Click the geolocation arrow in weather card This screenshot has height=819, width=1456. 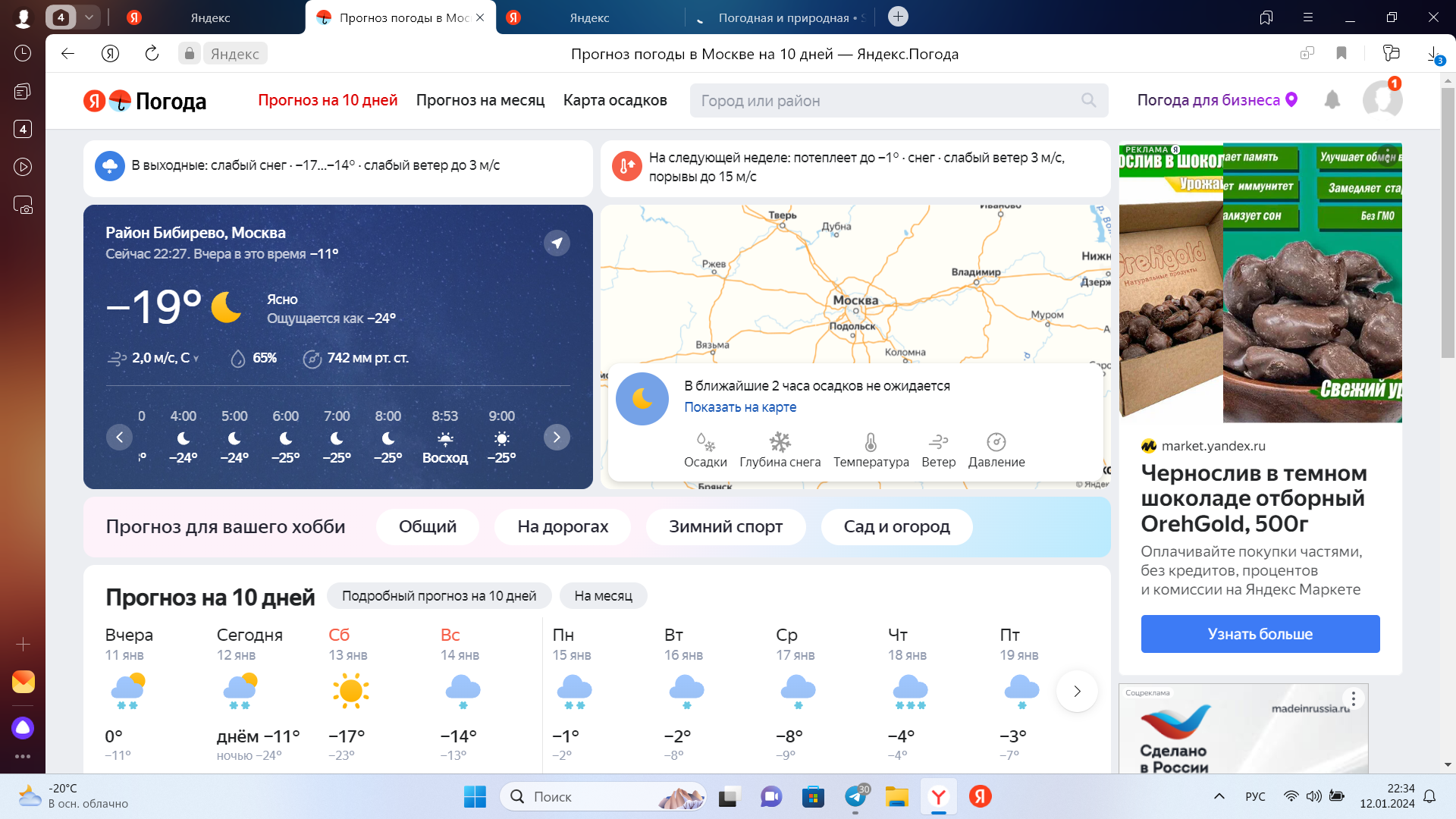(x=557, y=243)
